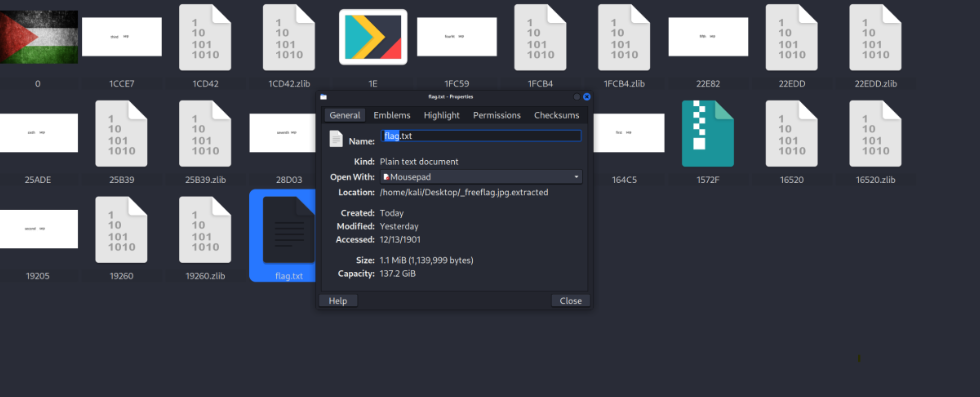Select the 19260.zlib binary file icon

point(205,229)
